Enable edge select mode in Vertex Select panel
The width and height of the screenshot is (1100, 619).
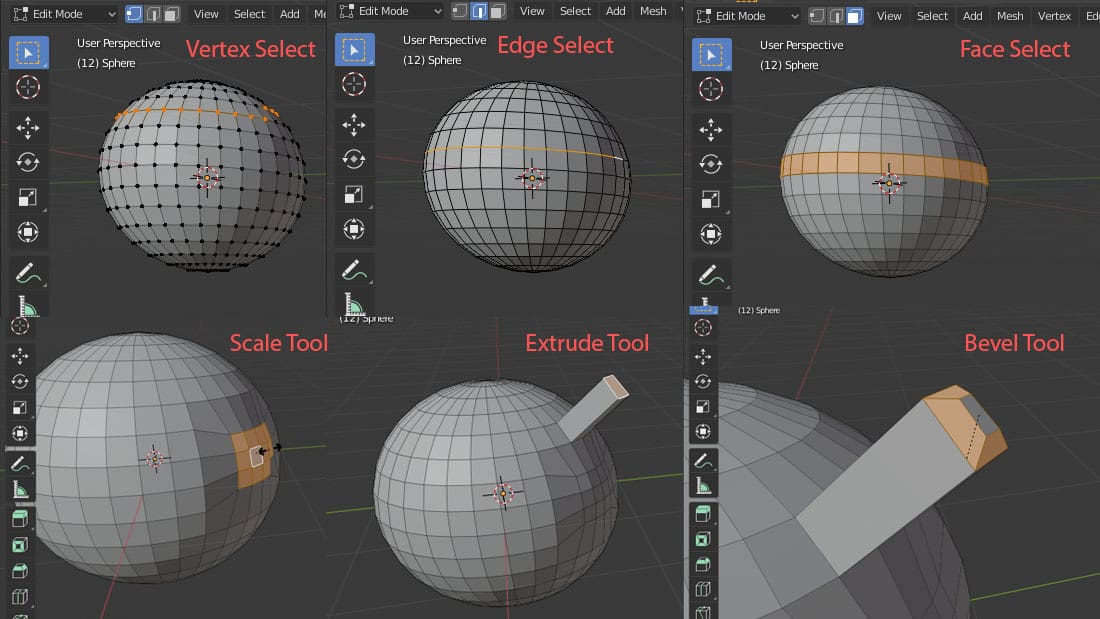click(x=152, y=14)
